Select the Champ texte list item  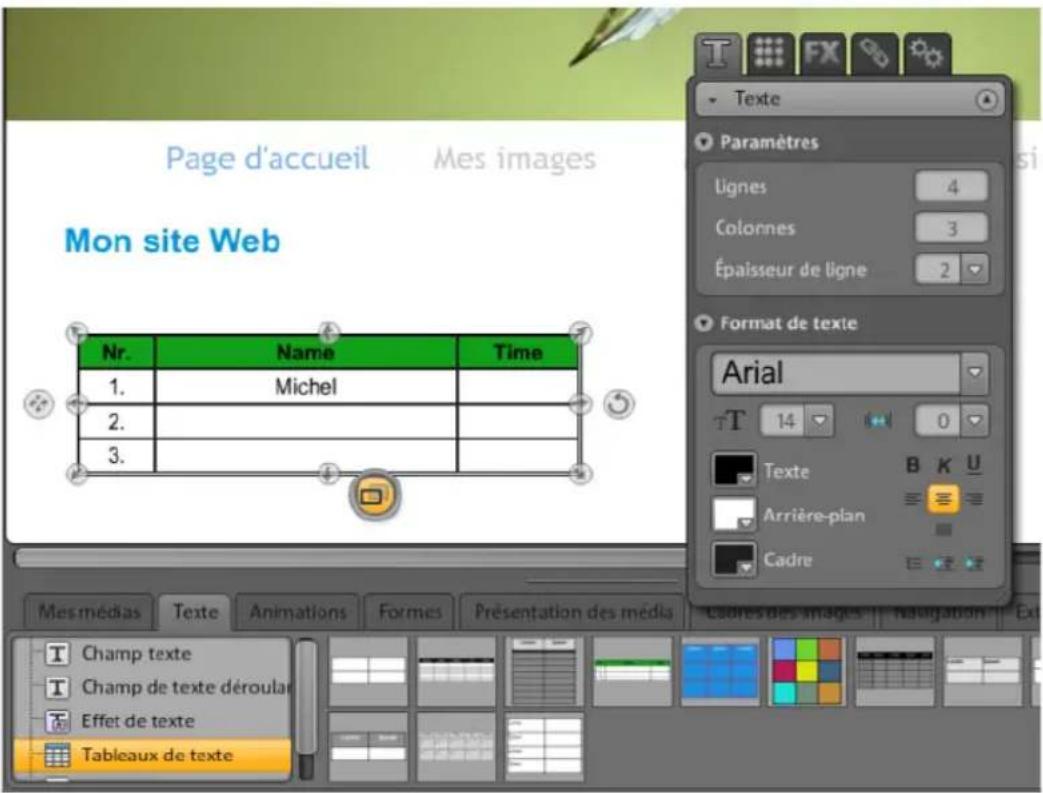[x=152, y=654]
